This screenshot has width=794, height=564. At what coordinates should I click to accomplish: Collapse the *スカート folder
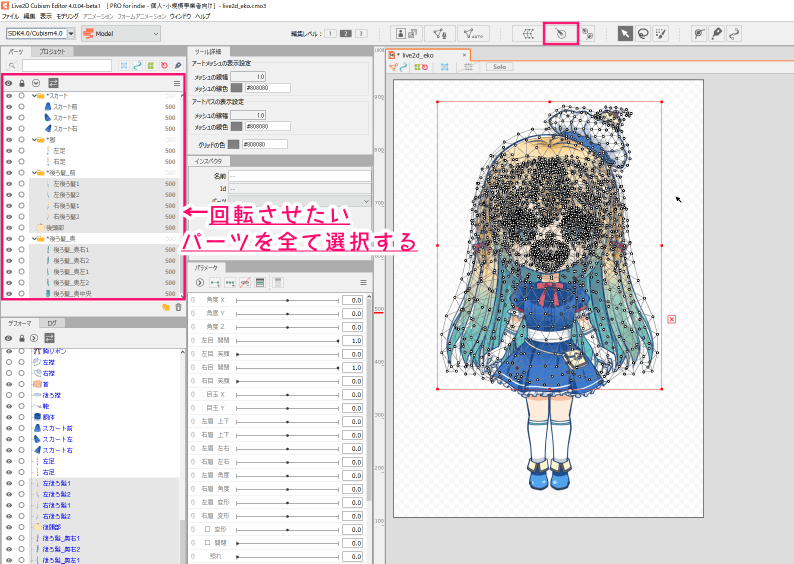(34, 96)
